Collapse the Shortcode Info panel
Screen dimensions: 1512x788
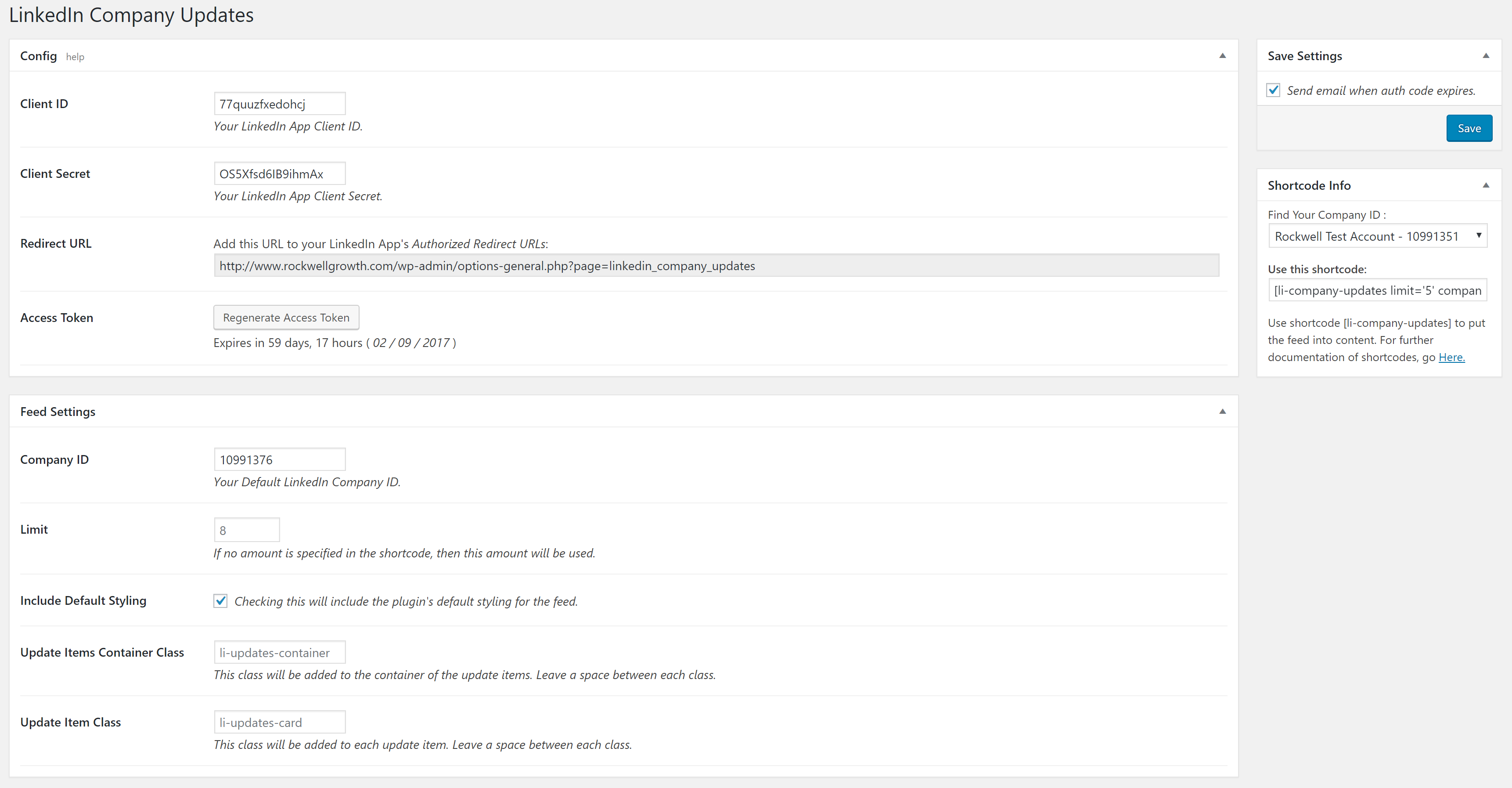(x=1486, y=185)
